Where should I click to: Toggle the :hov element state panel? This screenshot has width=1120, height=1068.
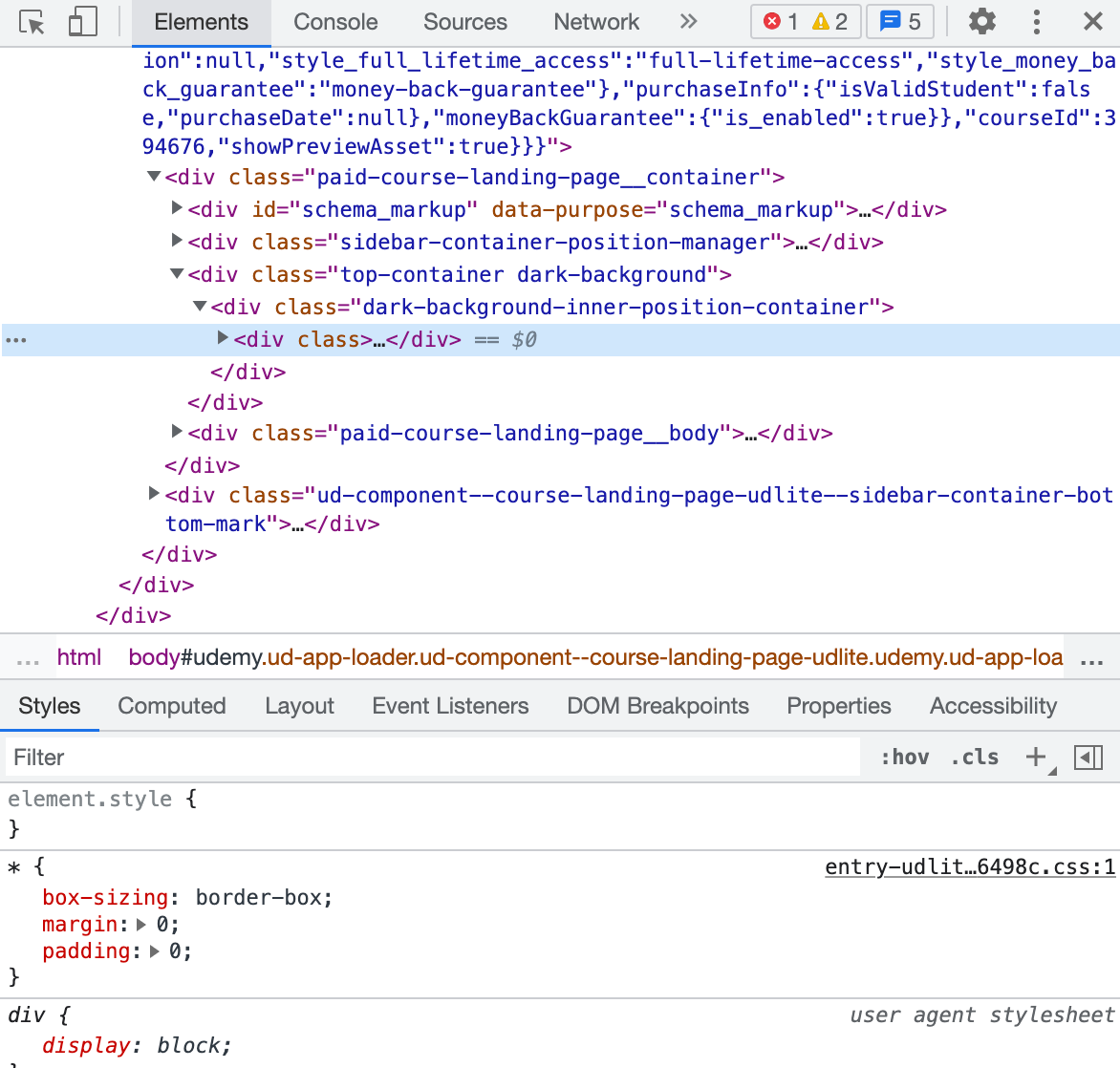[x=904, y=758]
